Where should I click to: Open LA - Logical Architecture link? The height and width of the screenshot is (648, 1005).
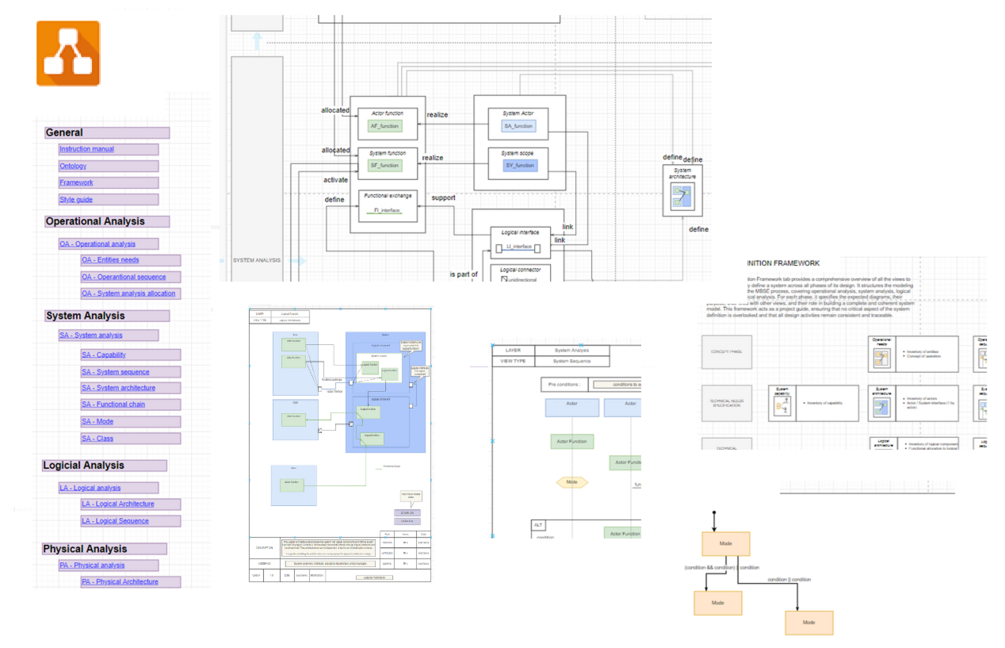pyautogui.click(x=118, y=504)
